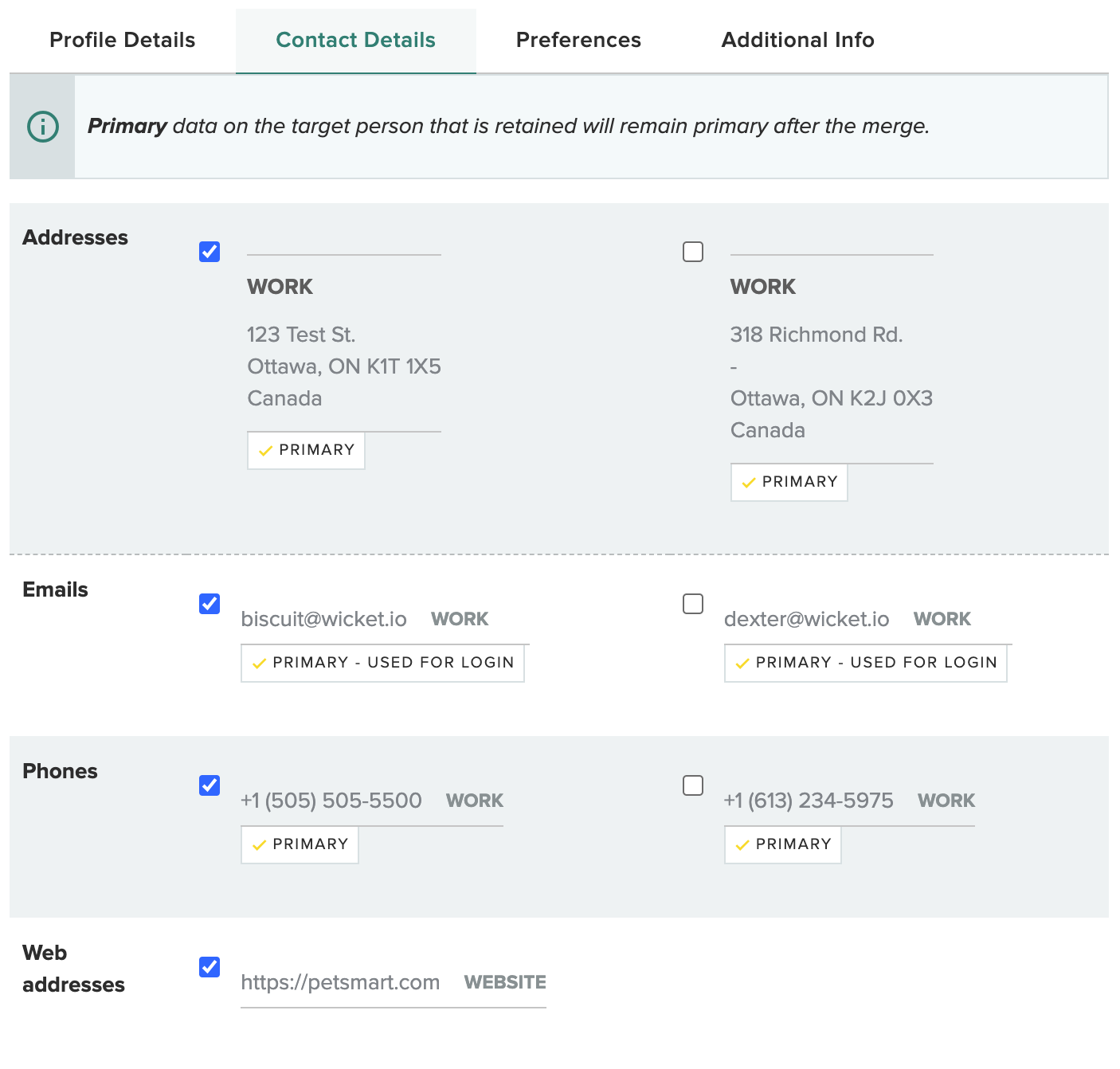
Task: Open the Profile Details tab
Action: 122,40
